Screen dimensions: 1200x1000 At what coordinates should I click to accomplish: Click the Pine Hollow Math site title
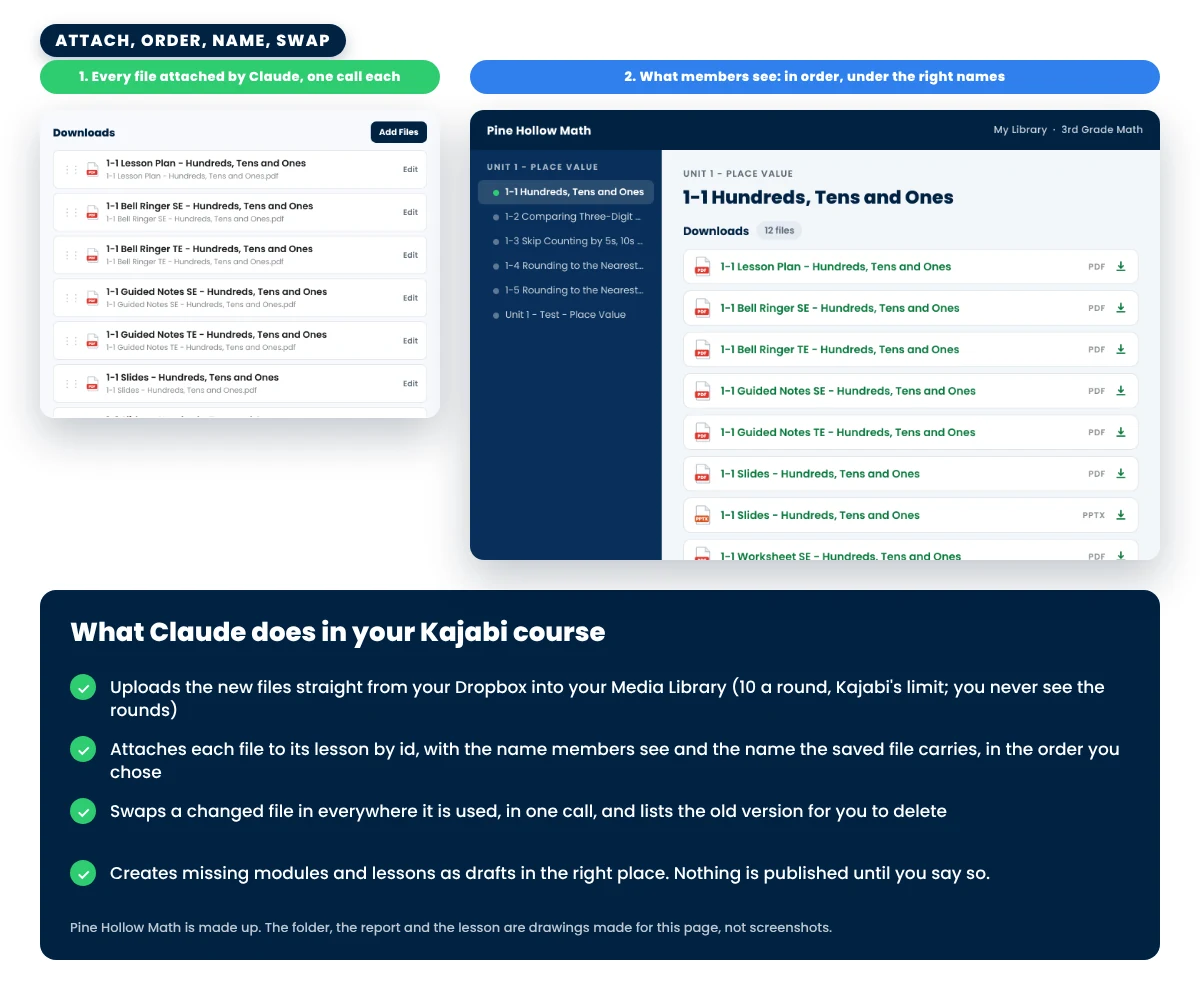pyautogui.click(x=539, y=130)
